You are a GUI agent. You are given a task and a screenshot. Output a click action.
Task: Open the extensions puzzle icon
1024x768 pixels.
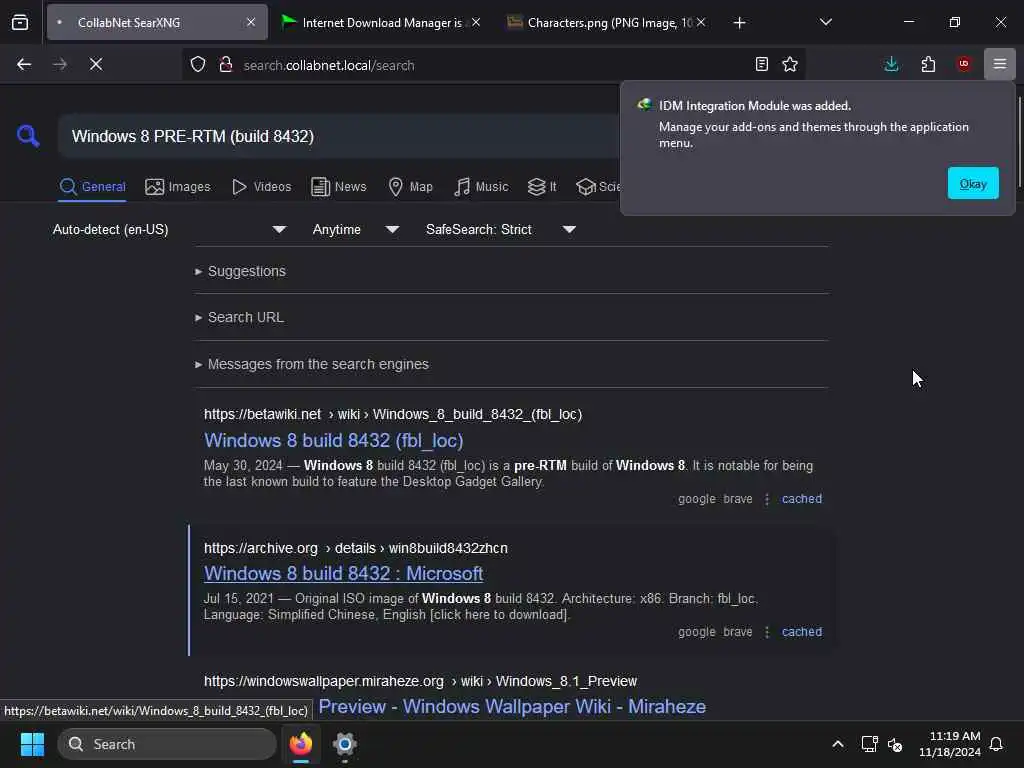(x=928, y=64)
